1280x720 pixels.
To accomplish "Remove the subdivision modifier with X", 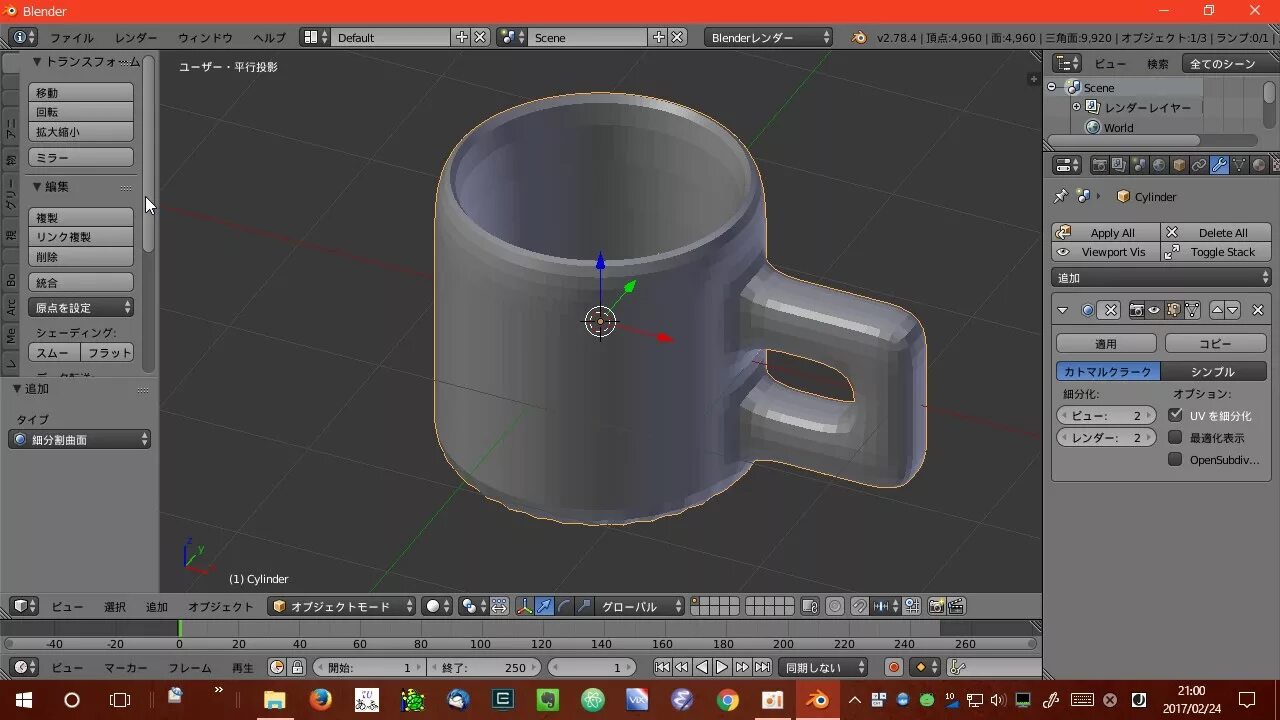I will tap(1258, 310).
